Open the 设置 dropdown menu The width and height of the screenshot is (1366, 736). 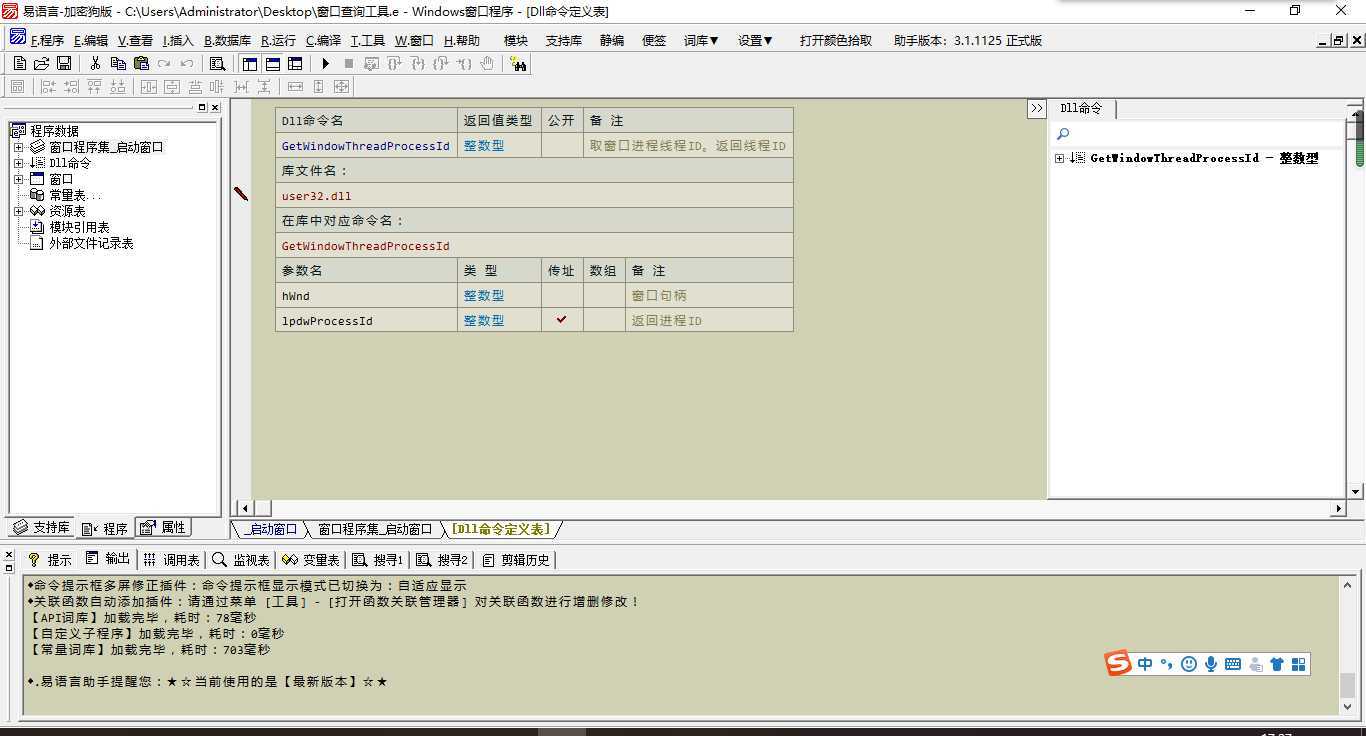[x=755, y=40]
